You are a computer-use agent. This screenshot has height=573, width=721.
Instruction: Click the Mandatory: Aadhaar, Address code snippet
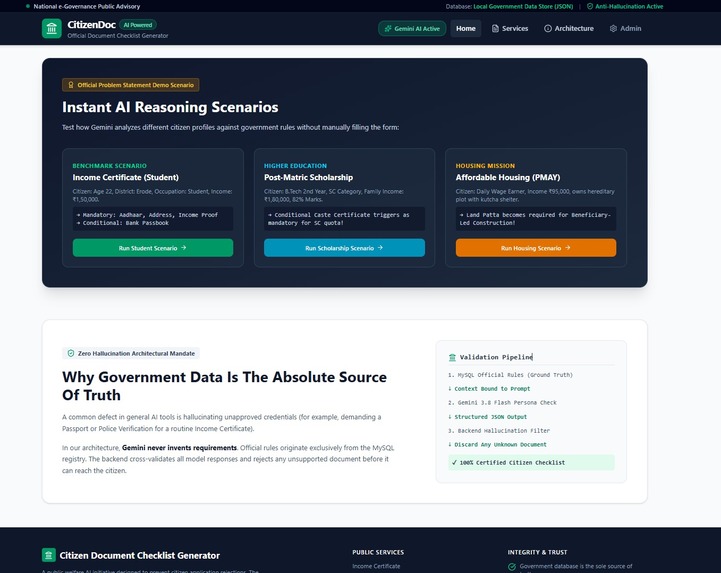pos(153,219)
